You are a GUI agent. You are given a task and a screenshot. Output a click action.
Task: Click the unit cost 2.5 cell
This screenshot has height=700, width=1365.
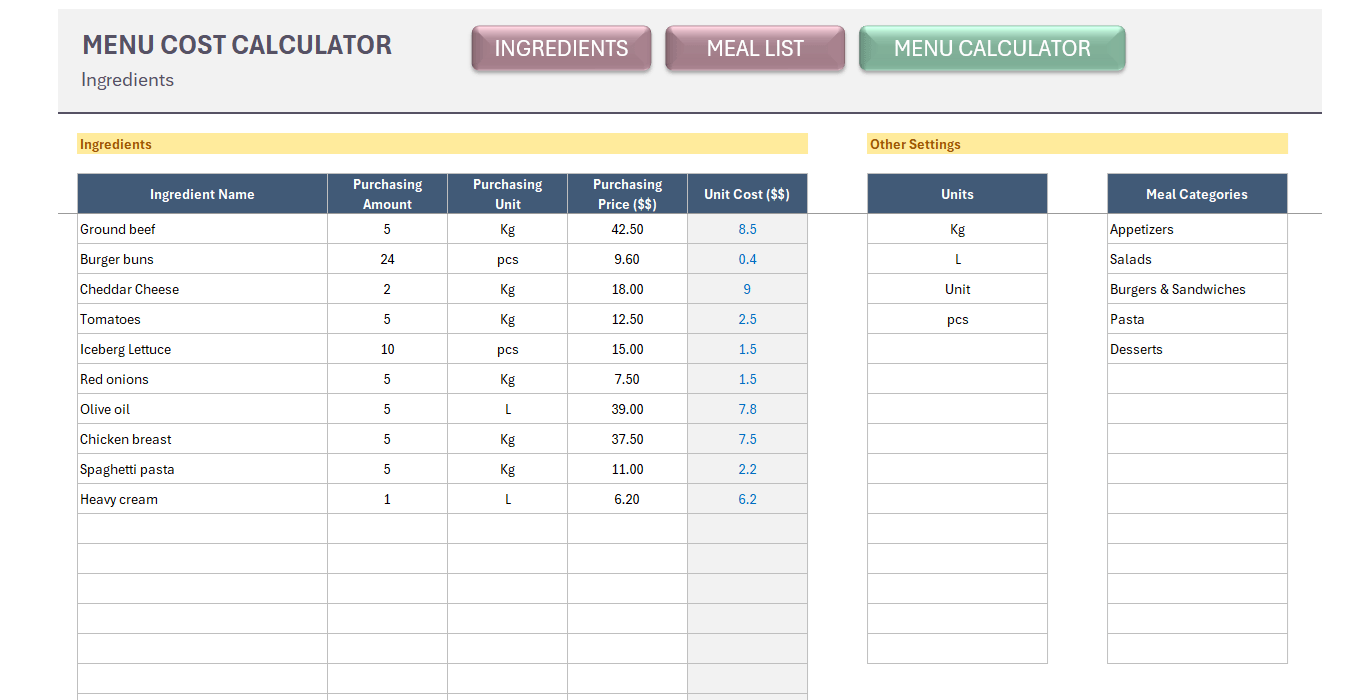(x=747, y=319)
